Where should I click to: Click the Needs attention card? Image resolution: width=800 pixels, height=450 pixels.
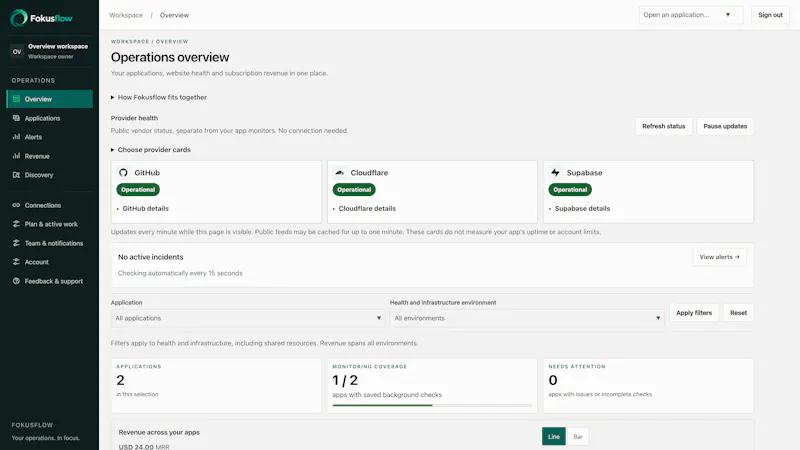click(x=648, y=385)
